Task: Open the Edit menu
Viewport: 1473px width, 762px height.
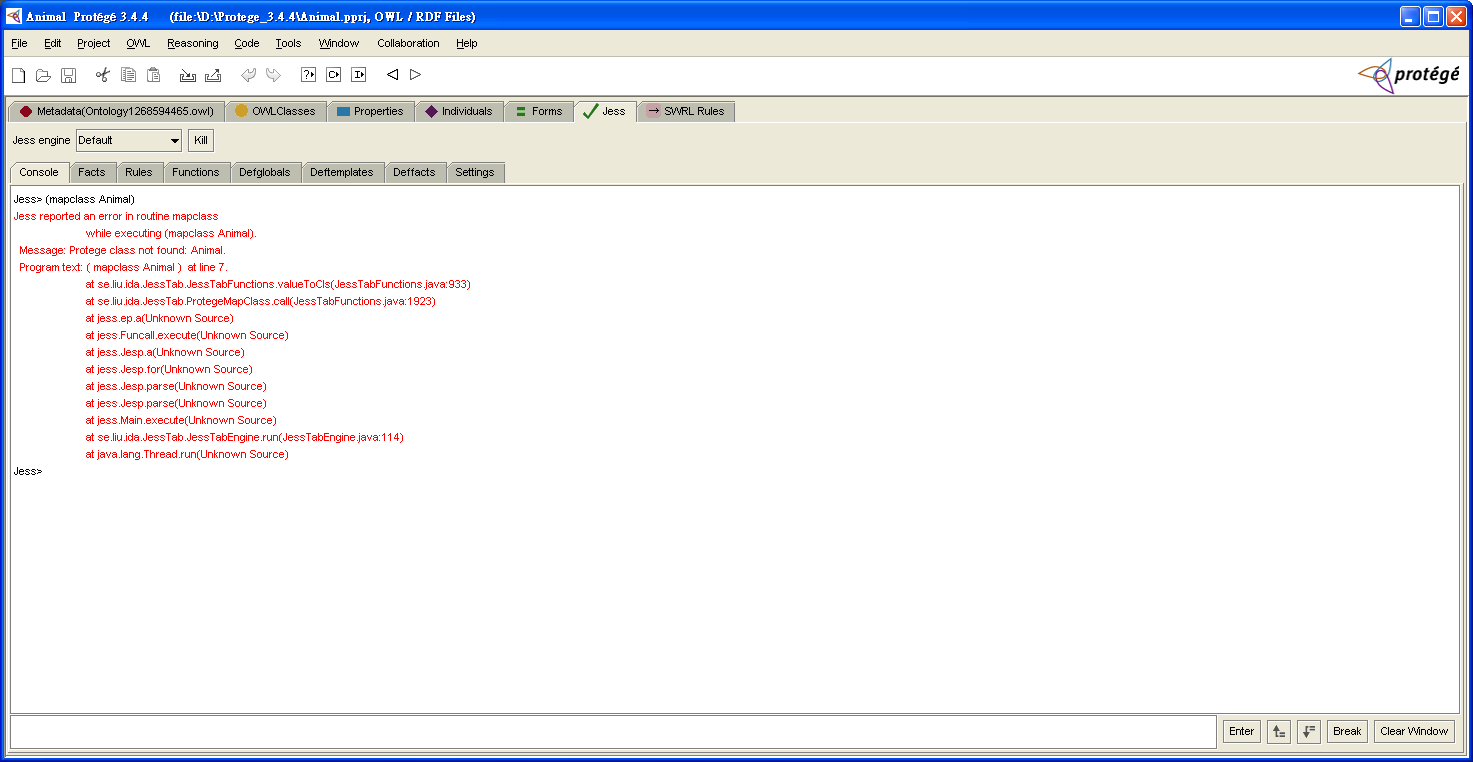Action: 52,43
